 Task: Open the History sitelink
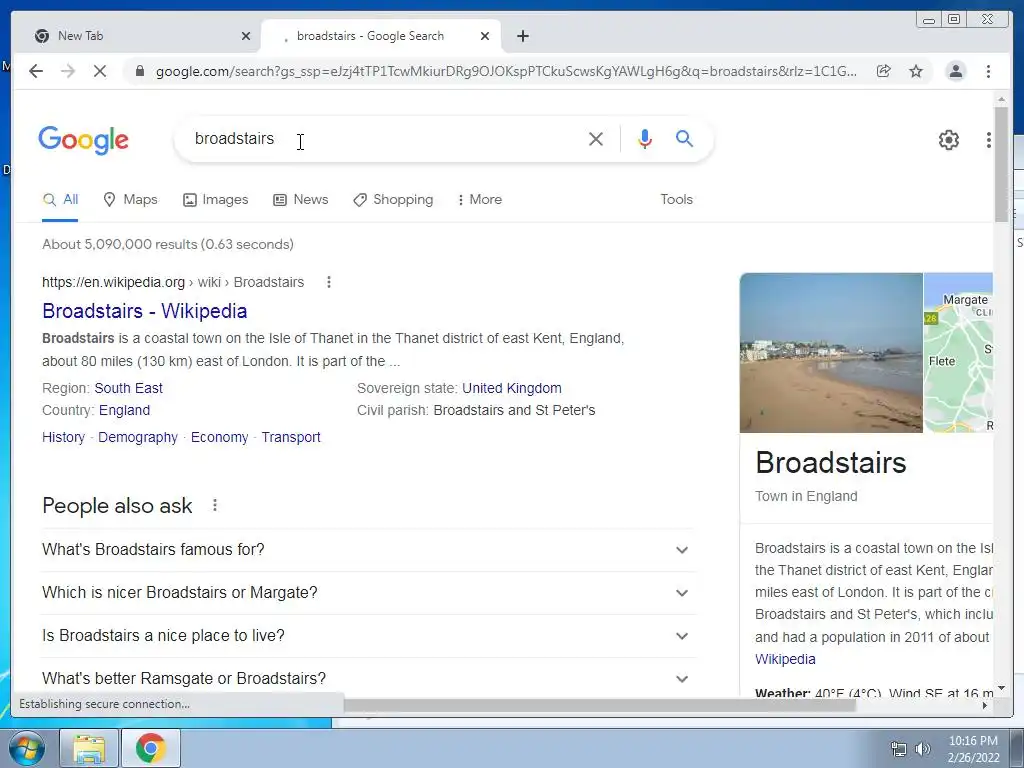click(63, 437)
